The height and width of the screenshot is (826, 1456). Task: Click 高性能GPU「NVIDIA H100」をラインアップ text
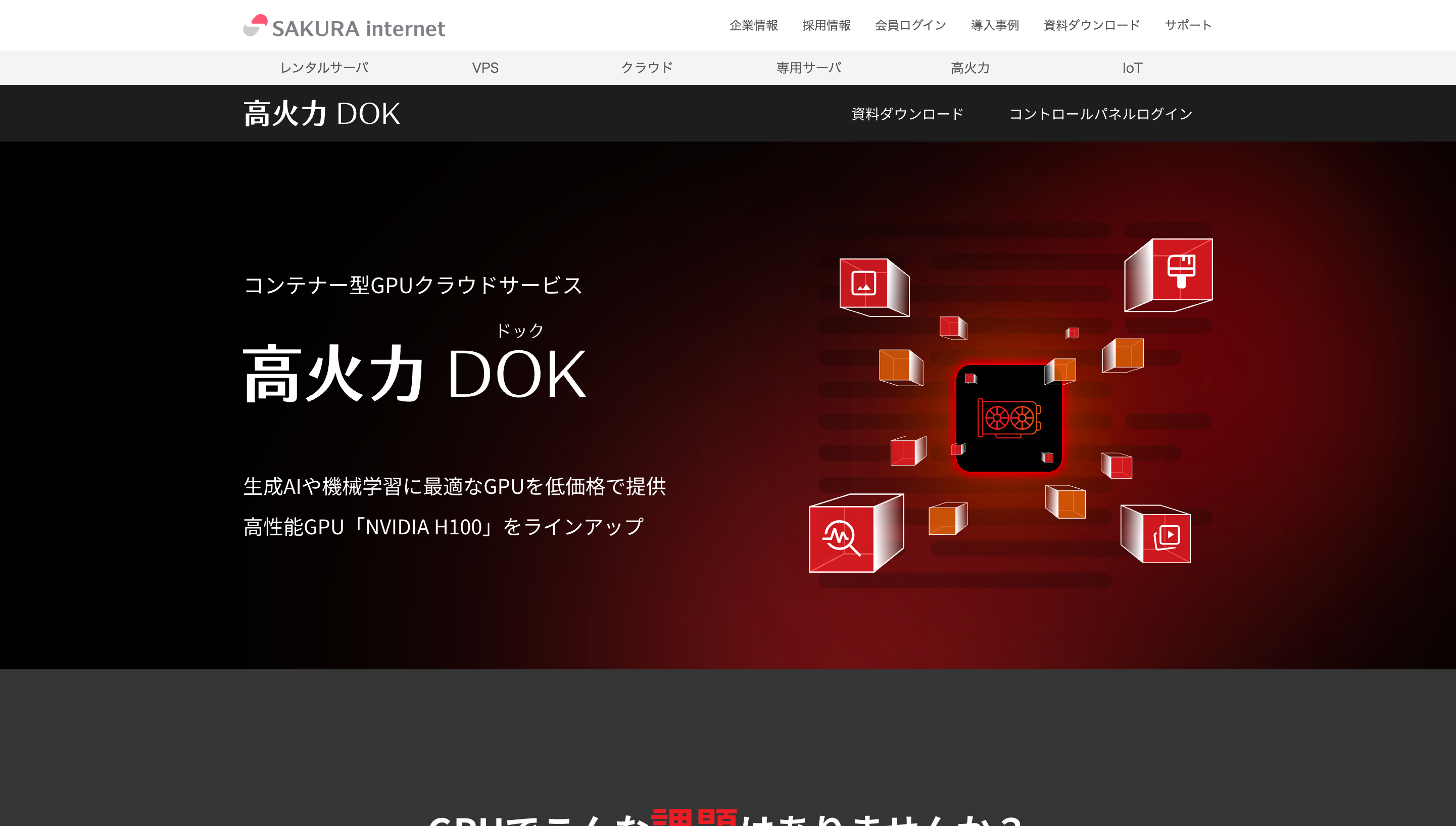[x=444, y=526]
